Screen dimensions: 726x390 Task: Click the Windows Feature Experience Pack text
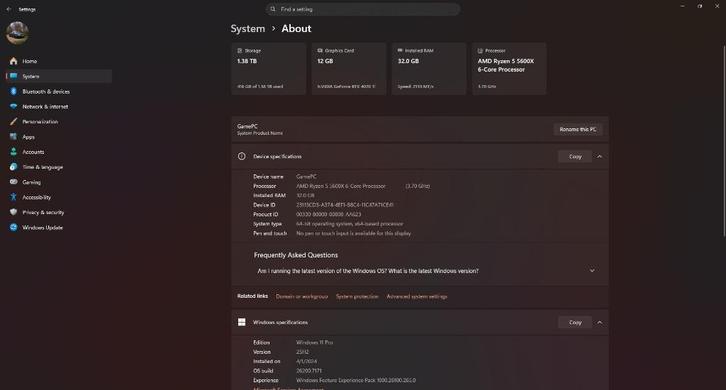point(356,380)
